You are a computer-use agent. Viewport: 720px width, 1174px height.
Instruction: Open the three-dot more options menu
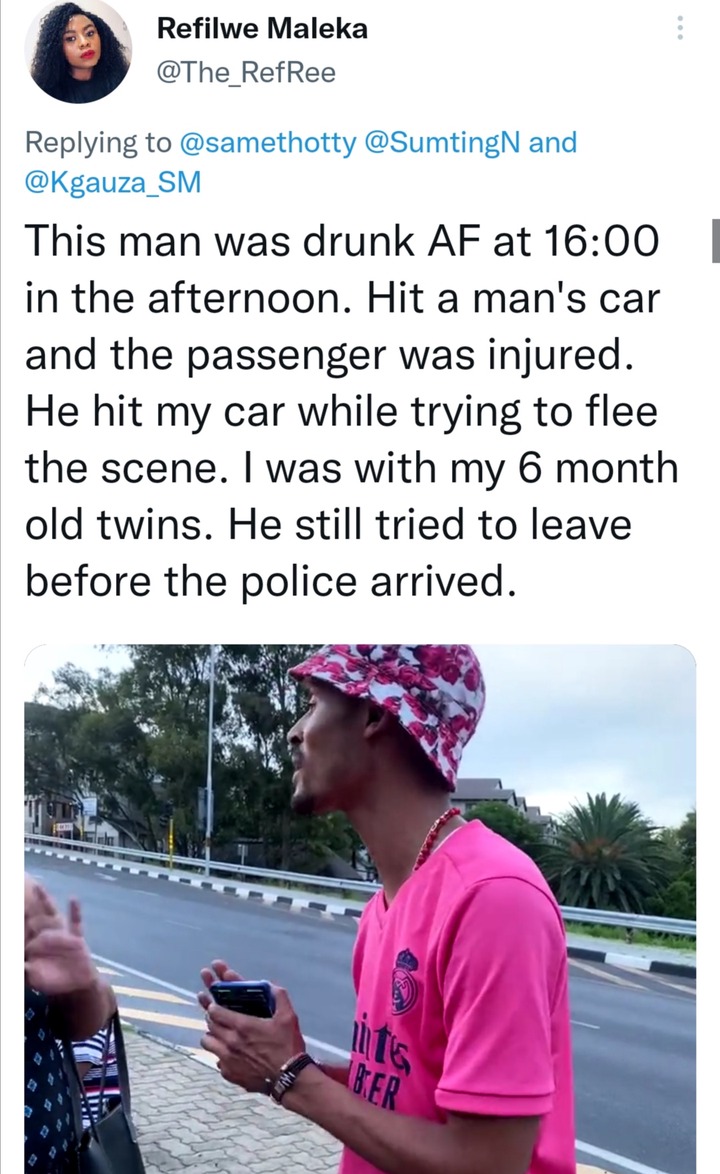[x=680, y=28]
